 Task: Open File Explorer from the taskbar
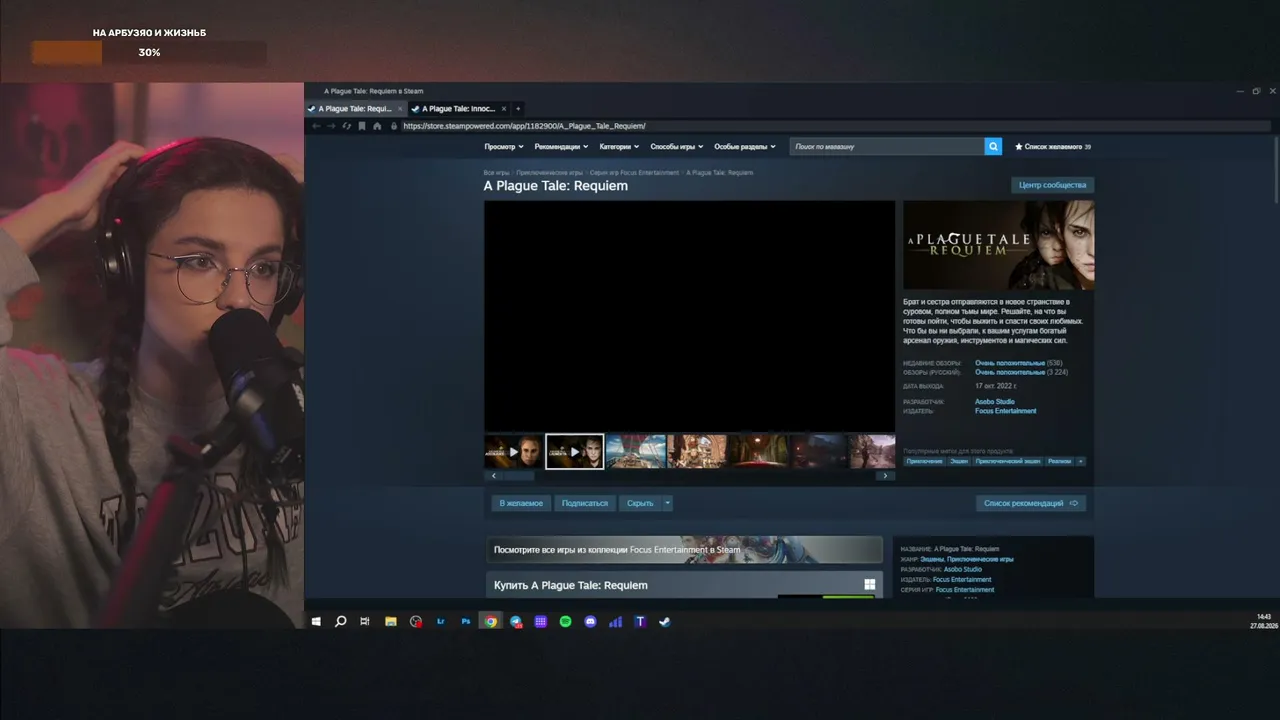pyautogui.click(x=390, y=621)
